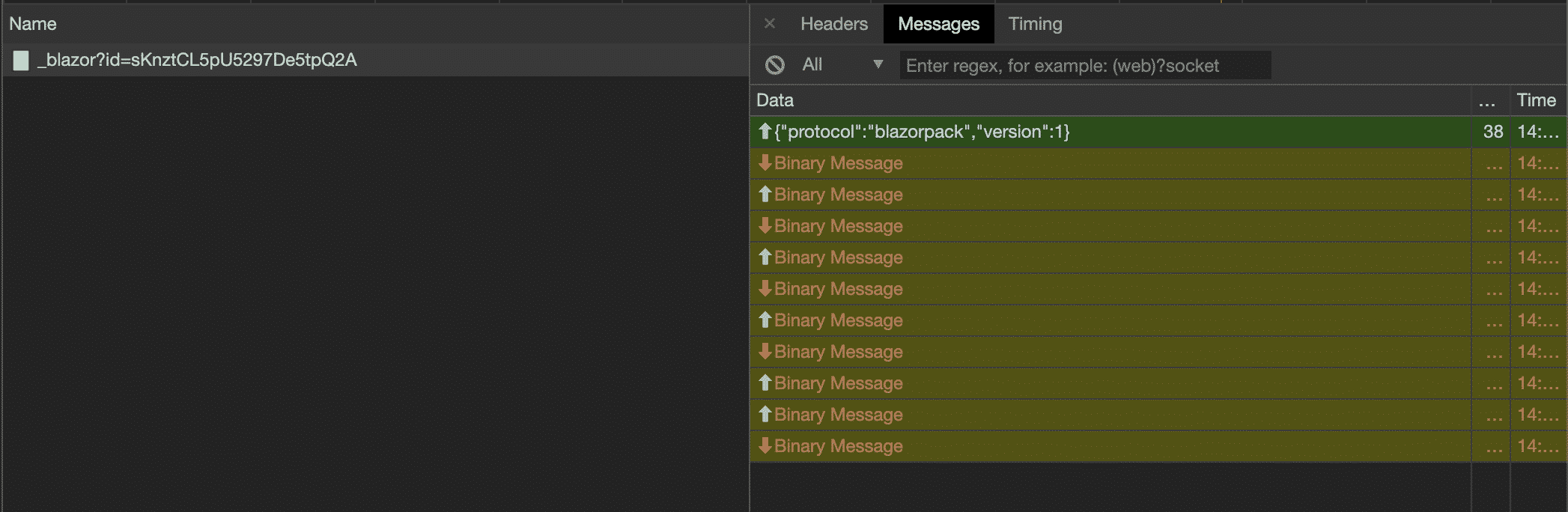Sort by the Time column header

pyautogui.click(x=1536, y=100)
